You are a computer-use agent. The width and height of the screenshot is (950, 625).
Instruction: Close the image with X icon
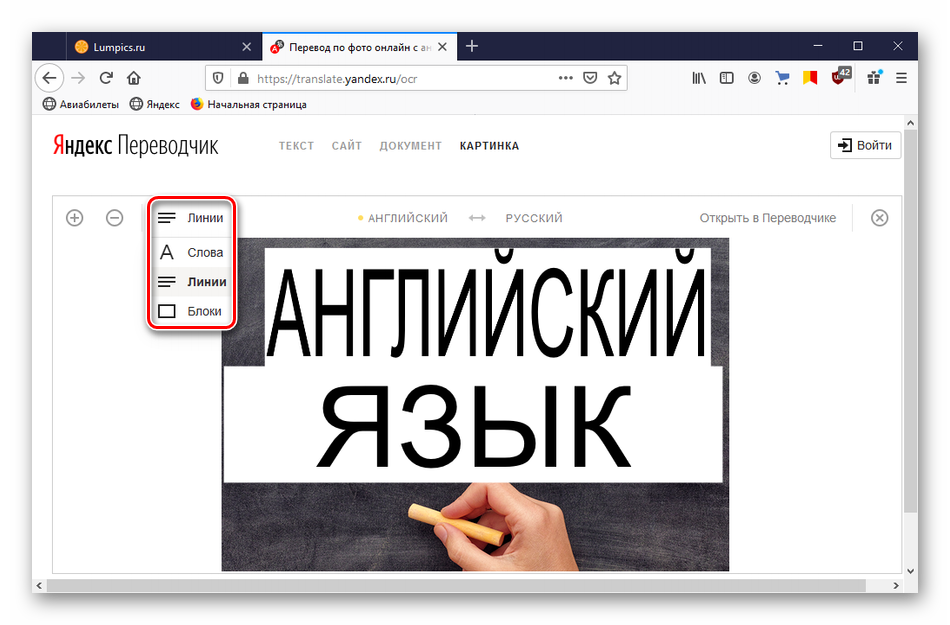879,217
